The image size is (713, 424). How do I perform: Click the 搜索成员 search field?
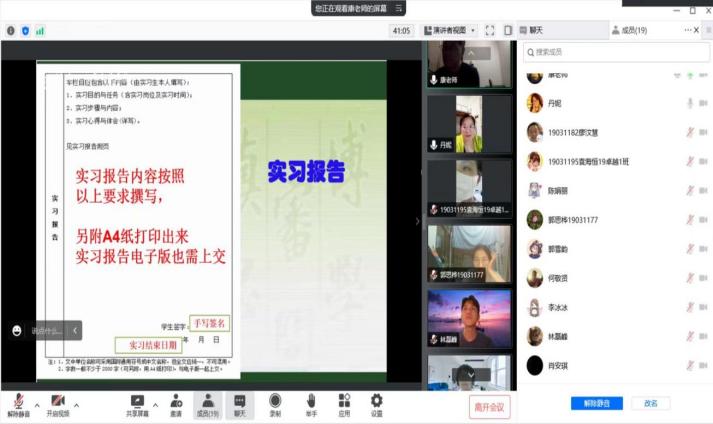coord(610,52)
